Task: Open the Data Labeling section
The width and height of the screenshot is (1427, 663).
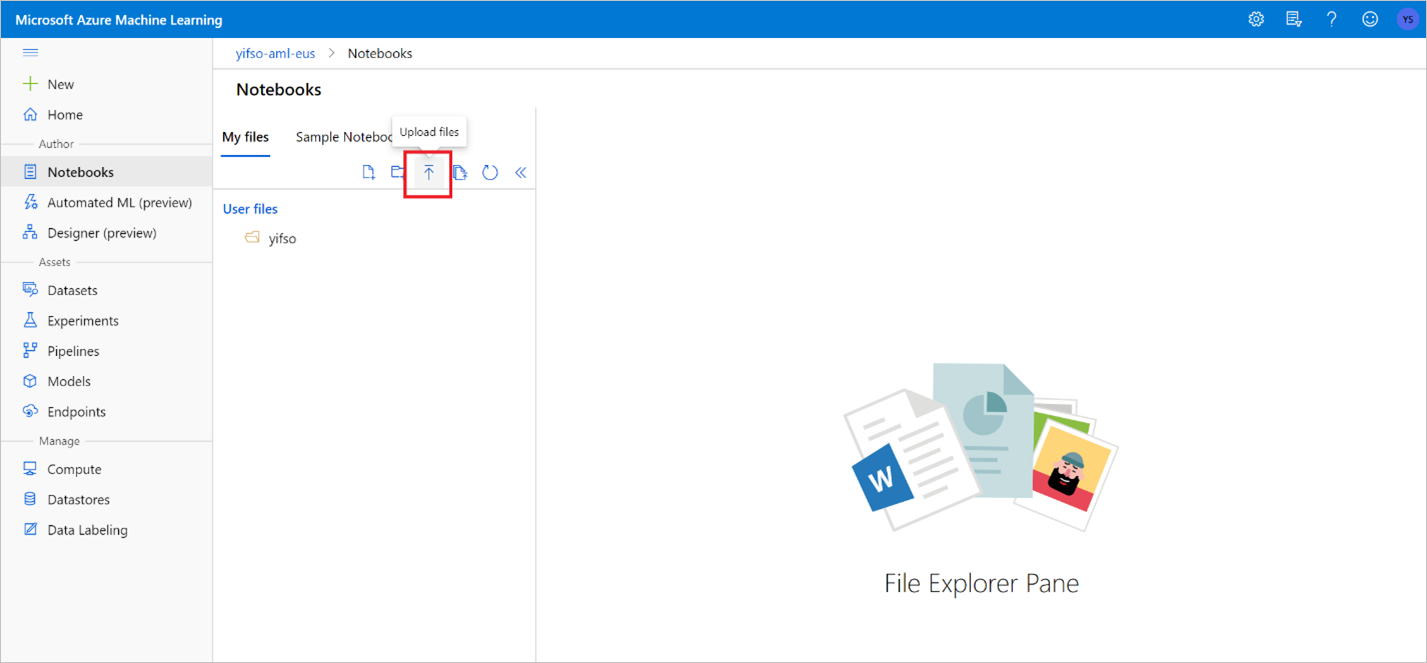Action: click(88, 529)
